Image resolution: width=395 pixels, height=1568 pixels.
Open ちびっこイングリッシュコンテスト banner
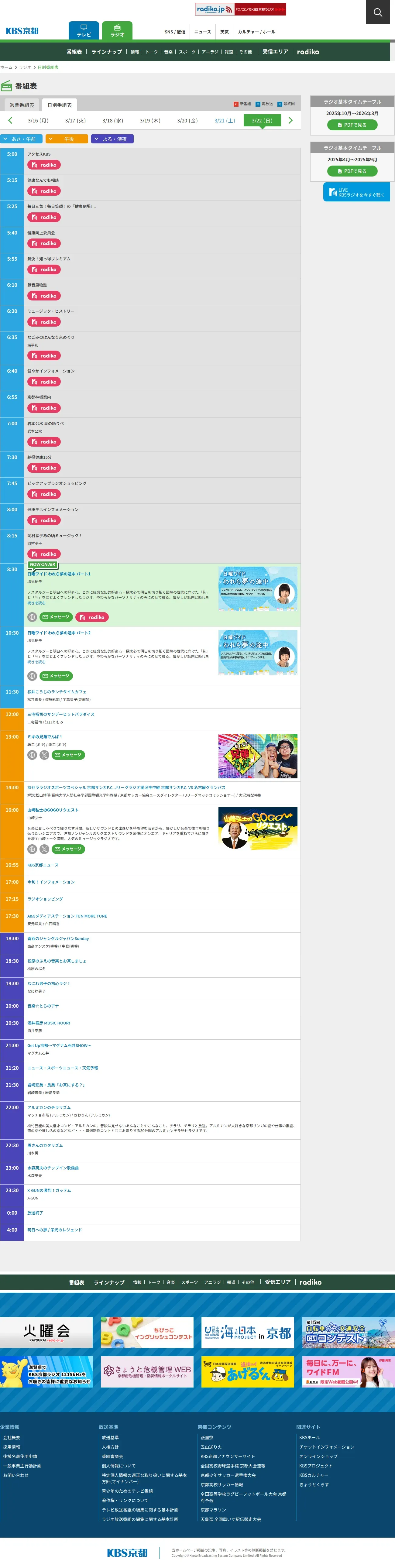(x=147, y=1333)
